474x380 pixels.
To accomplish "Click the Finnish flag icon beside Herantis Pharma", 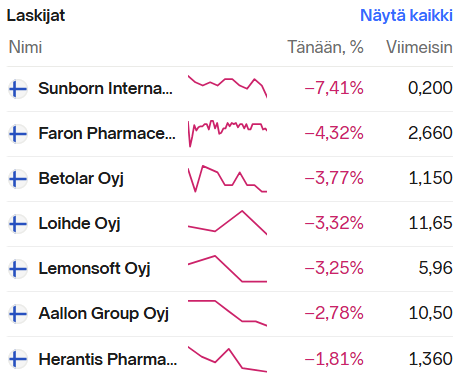I will click(18, 359).
